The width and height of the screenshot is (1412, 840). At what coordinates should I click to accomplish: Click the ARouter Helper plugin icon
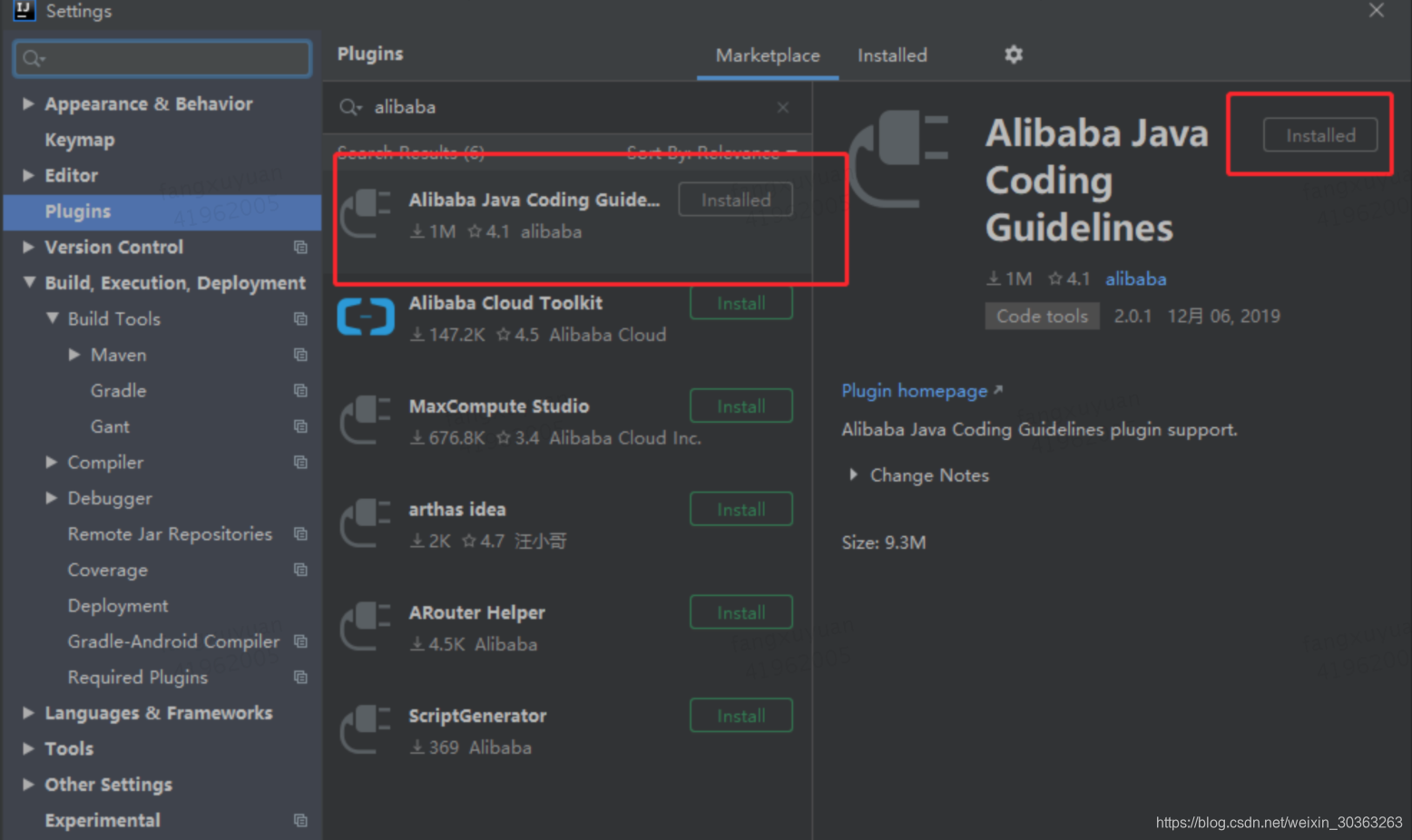point(366,627)
